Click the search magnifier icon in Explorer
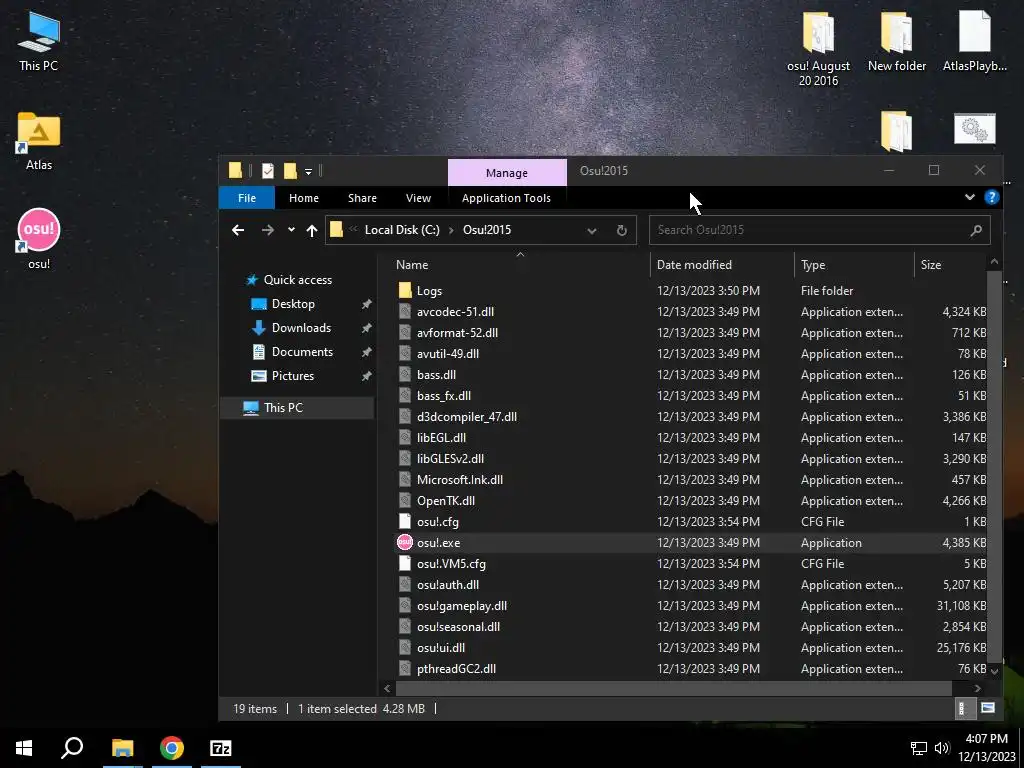Image resolution: width=1024 pixels, height=768 pixels. (976, 230)
